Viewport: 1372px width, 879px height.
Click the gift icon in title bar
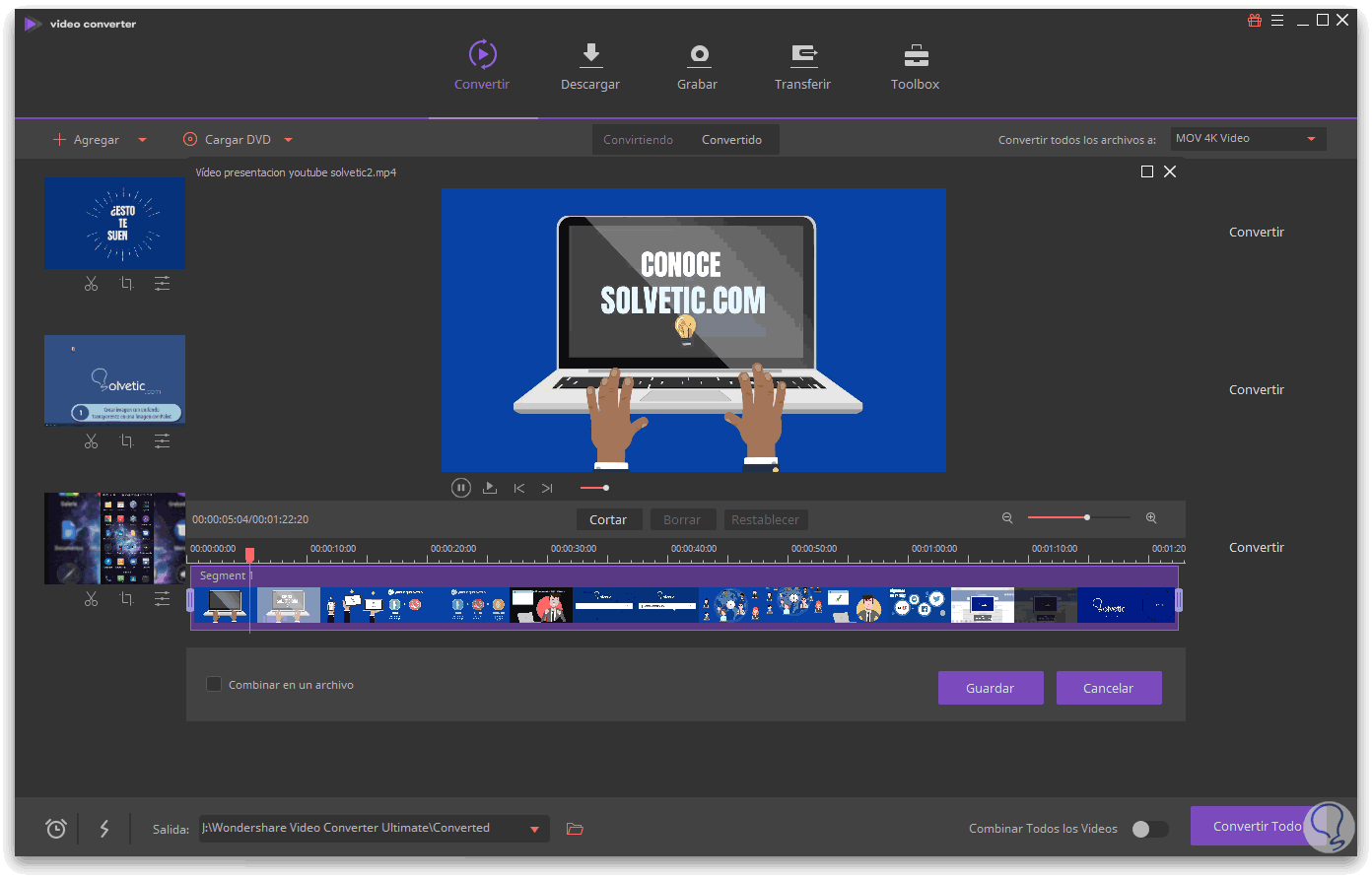pyautogui.click(x=1255, y=20)
